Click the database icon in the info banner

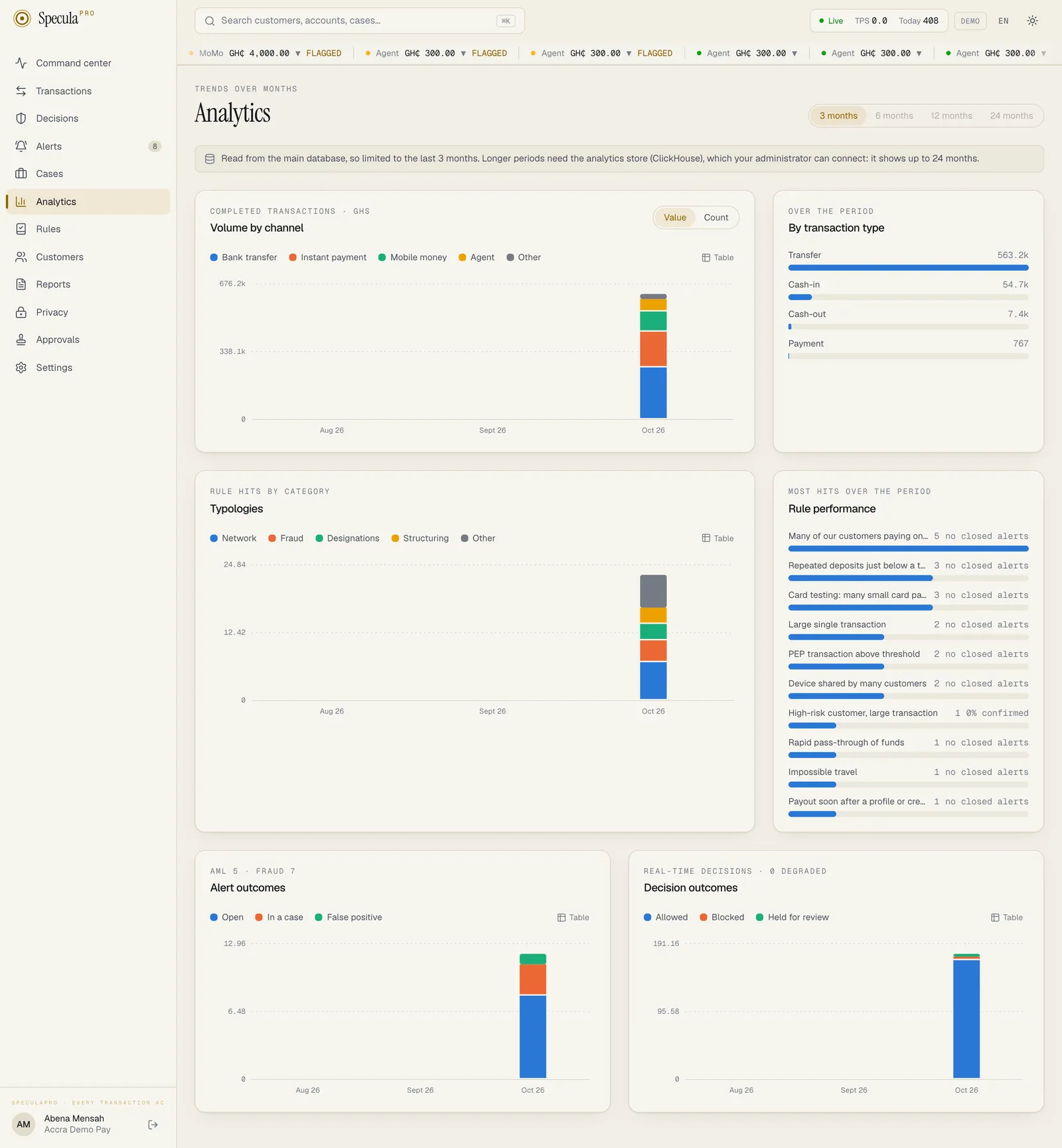pyautogui.click(x=210, y=159)
